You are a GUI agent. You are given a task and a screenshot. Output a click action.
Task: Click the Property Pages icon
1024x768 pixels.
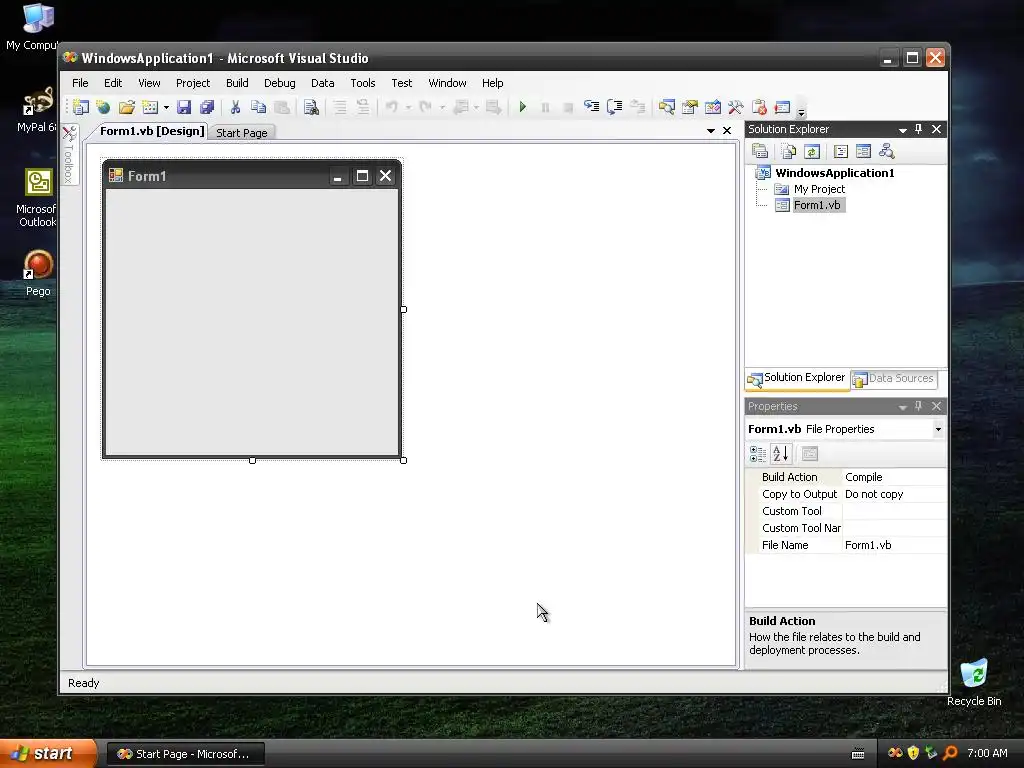point(810,454)
